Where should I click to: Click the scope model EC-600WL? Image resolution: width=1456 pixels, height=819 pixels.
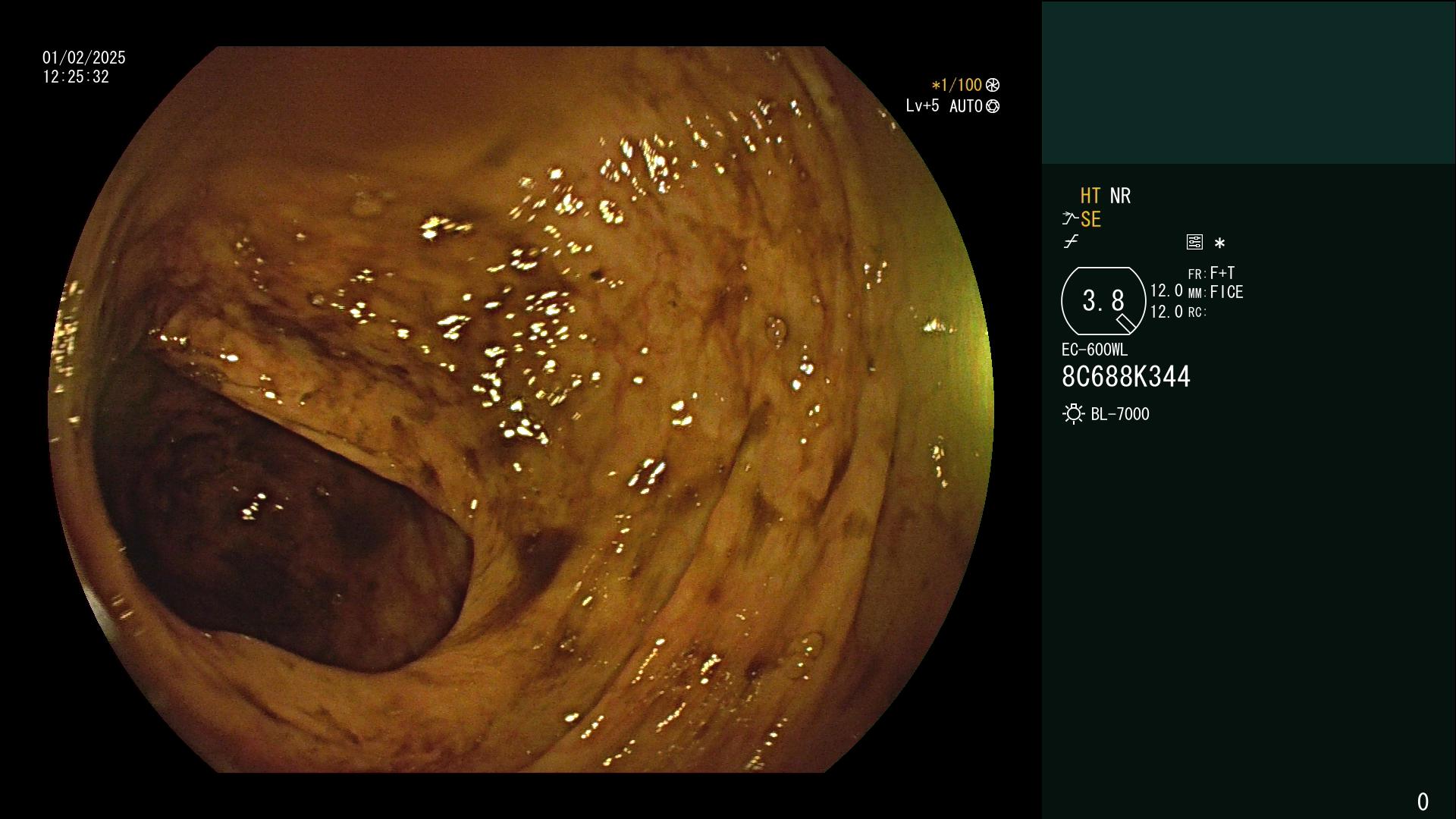point(1094,350)
